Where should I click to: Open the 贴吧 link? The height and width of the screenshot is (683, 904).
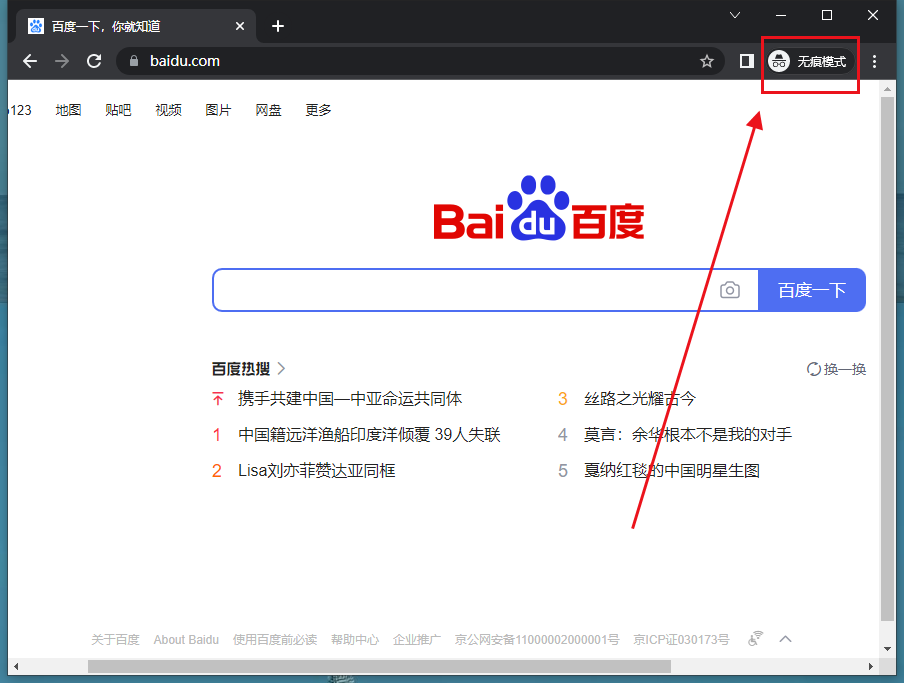pyautogui.click(x=118, y=110)
